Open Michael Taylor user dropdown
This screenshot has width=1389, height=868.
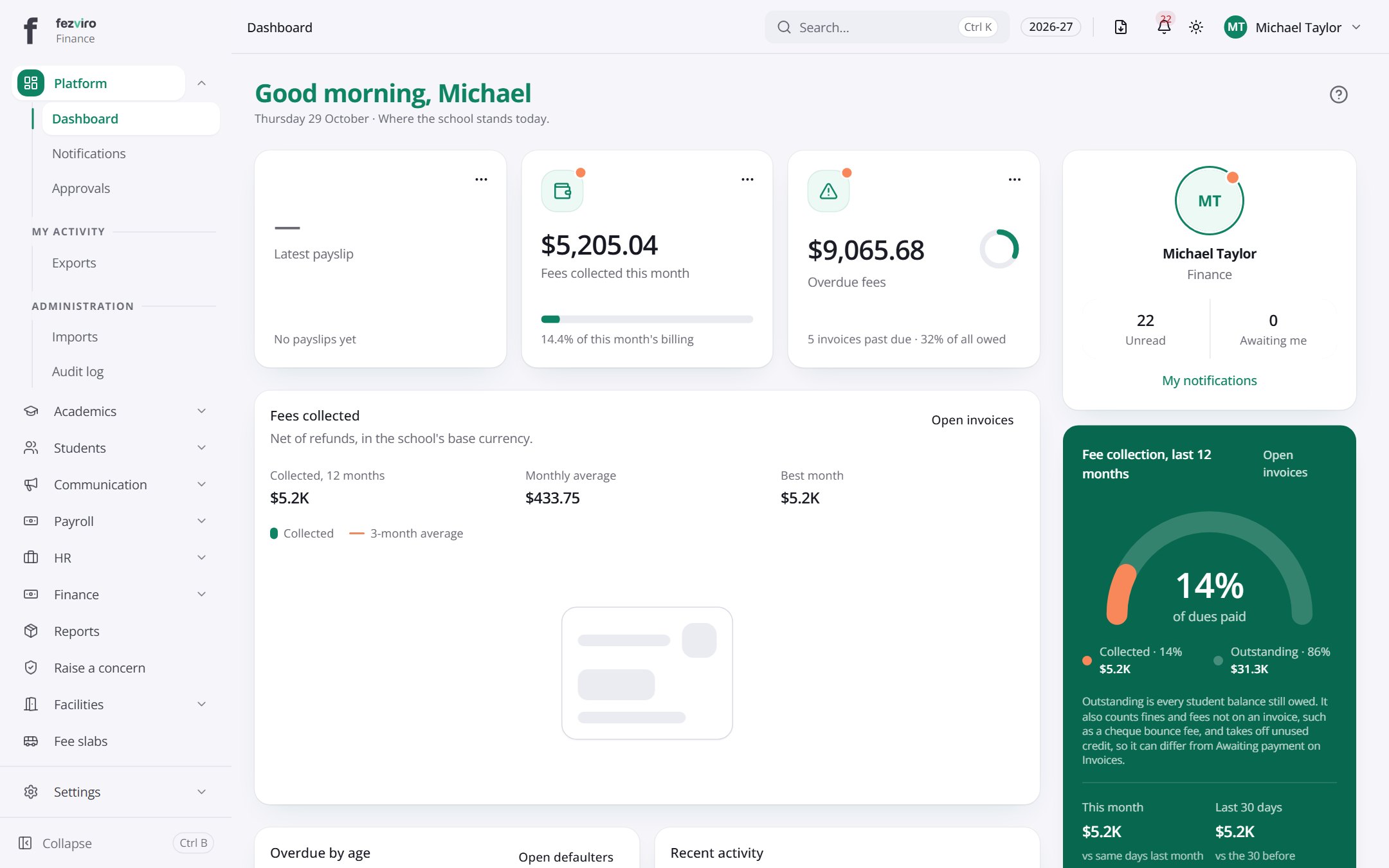[x=1293, y=27]
